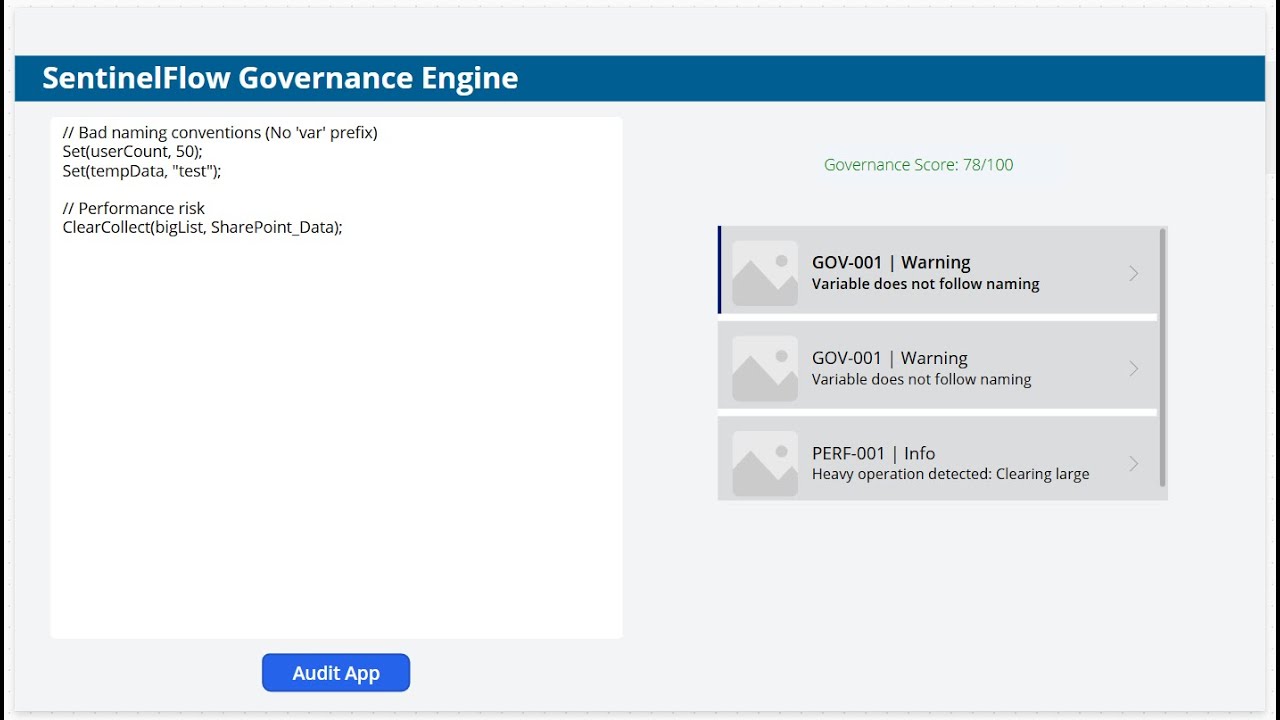Click the 'Heavy operation detected' description text
The height and width of the screenshot is (720, 1280).
tap(950, 474)
